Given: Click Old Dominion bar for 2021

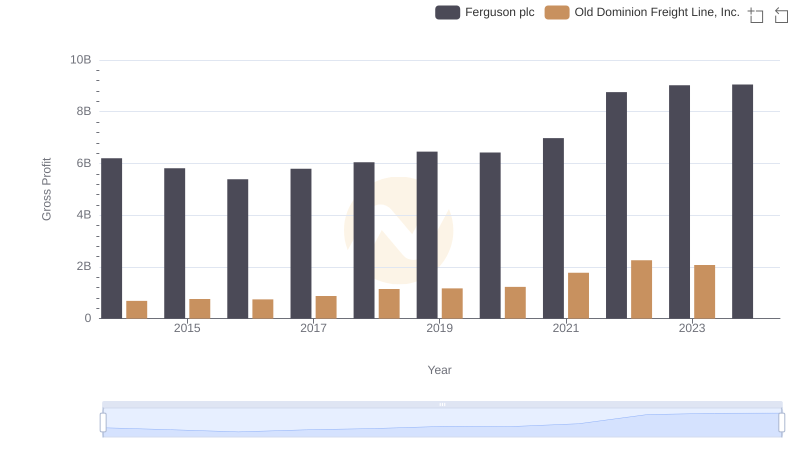Looking at the screenshot, I should pyautogui.click(x=579, y=296).
